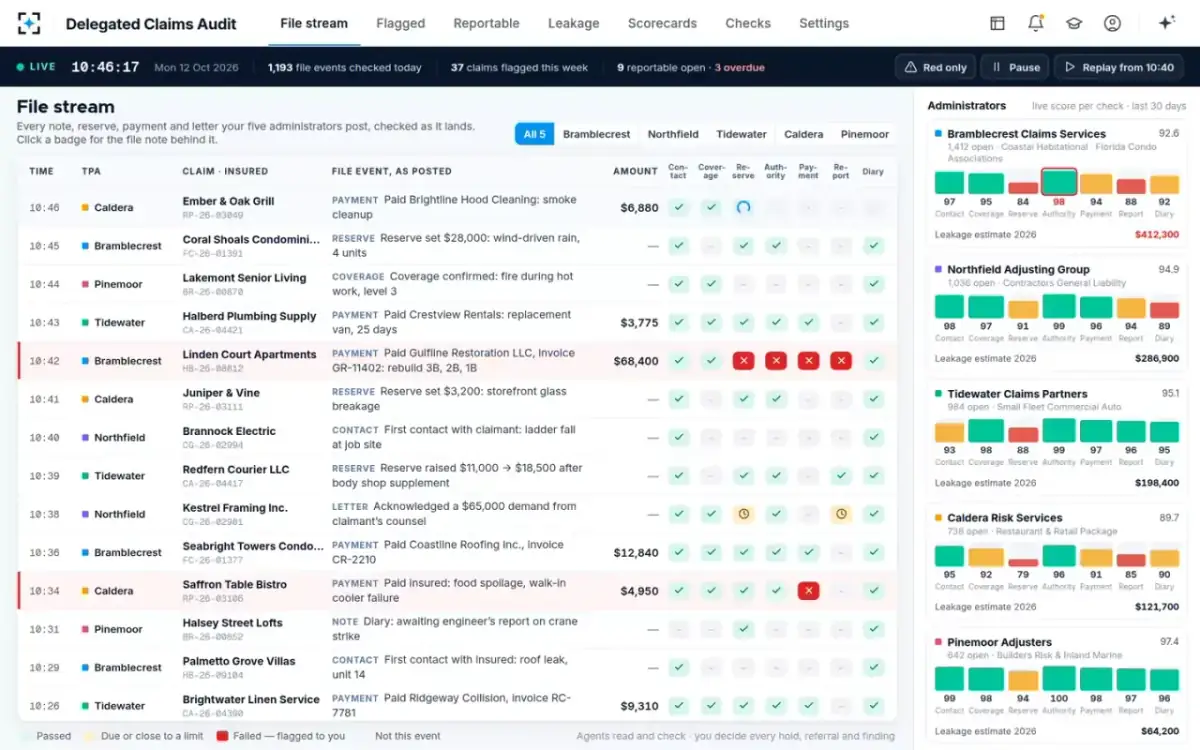Open Bramblecrest Claims Services administrator card title
This screenshot has height=750, width=1200.
[x=1026, y=134]
